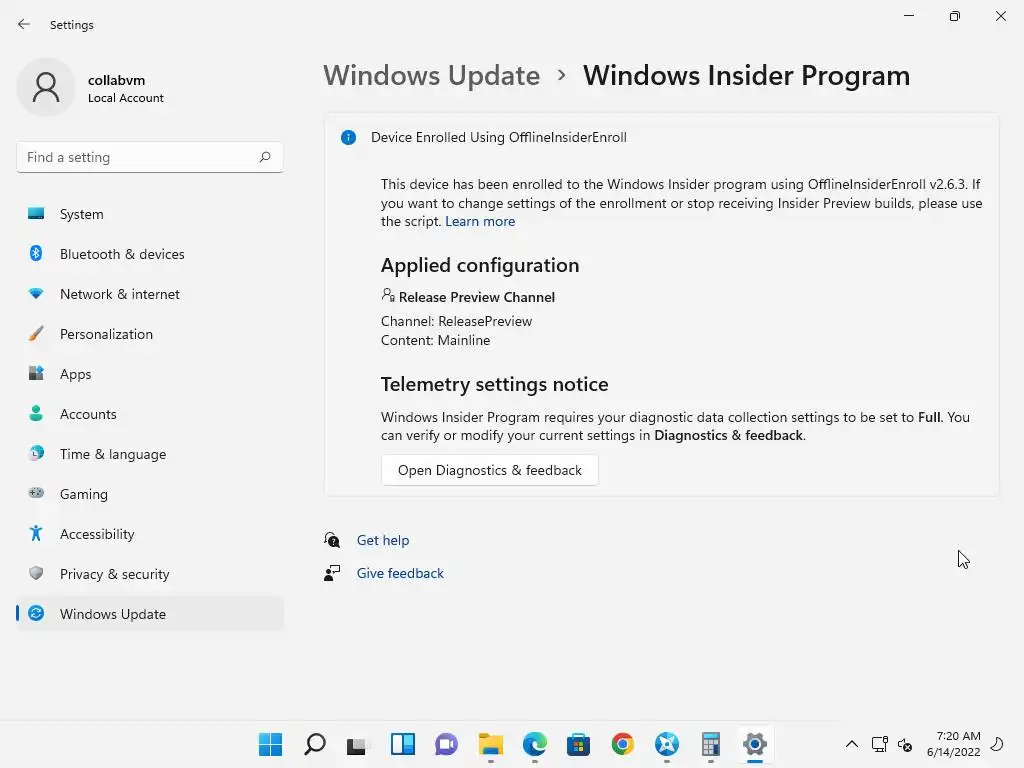Image resolution: width=1024 pixels, height=768 pixels.
Task: Launch Google Chrome from taskbar
Action: (622, 744)
